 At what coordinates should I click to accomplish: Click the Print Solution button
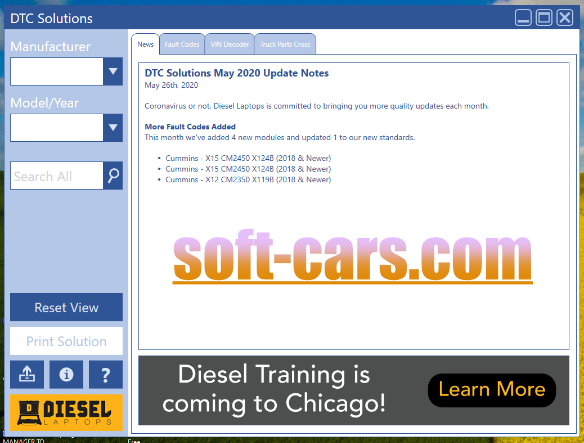66,341
